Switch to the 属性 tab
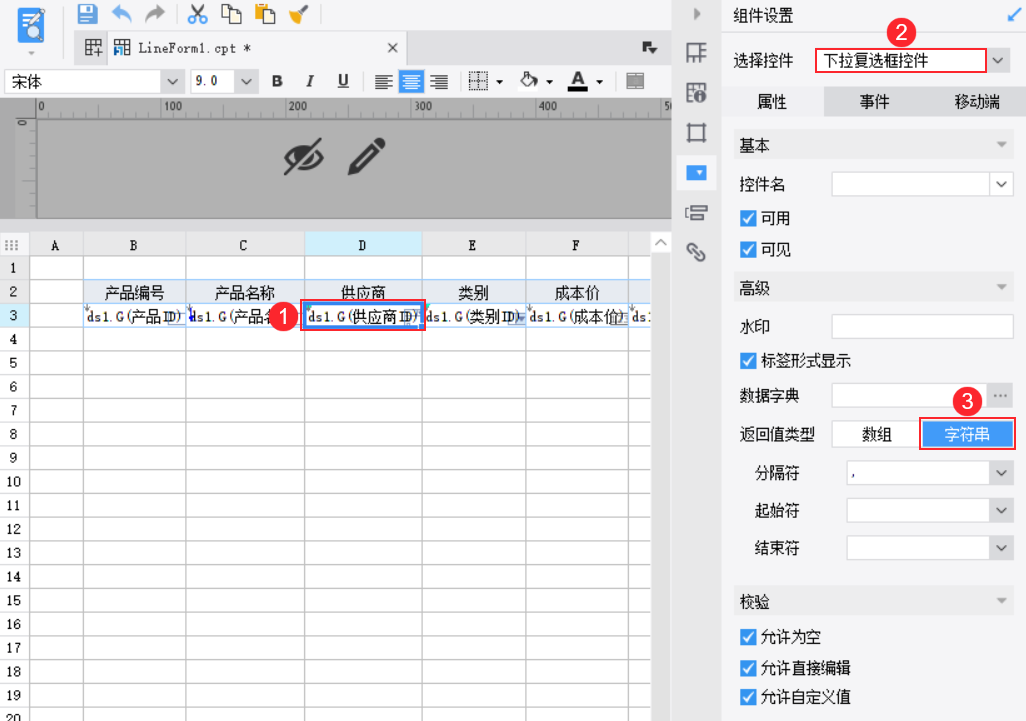 tap(772, 101)
